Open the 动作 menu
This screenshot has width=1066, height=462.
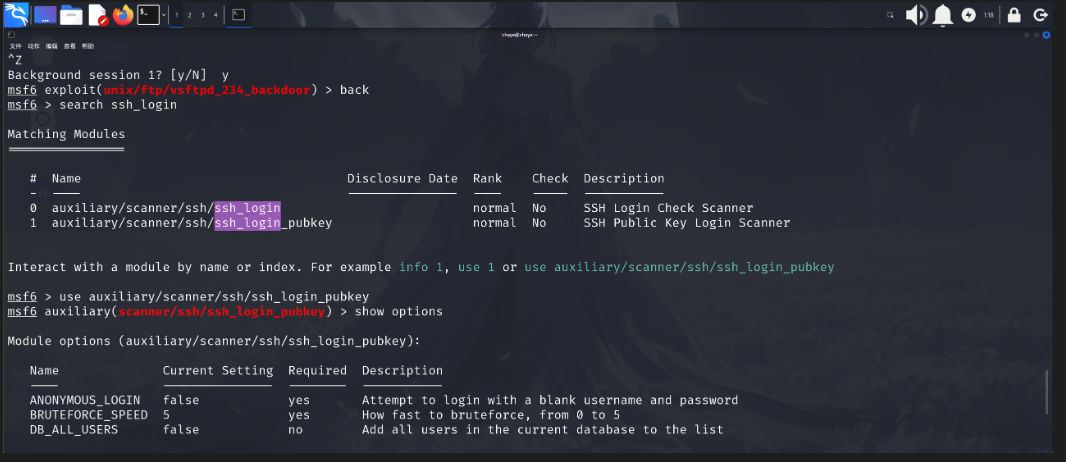coord(33,46)
